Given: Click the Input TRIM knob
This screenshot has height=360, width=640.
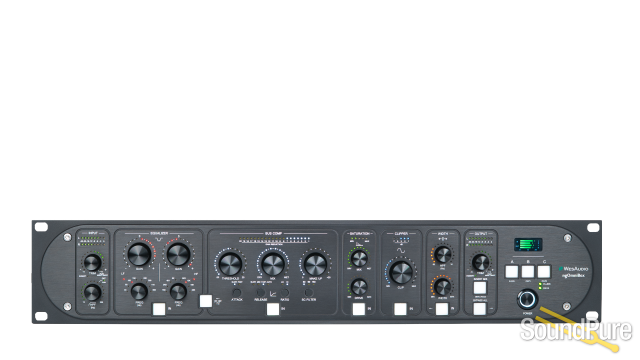Looking at the screenshot, I should [93, 262].
